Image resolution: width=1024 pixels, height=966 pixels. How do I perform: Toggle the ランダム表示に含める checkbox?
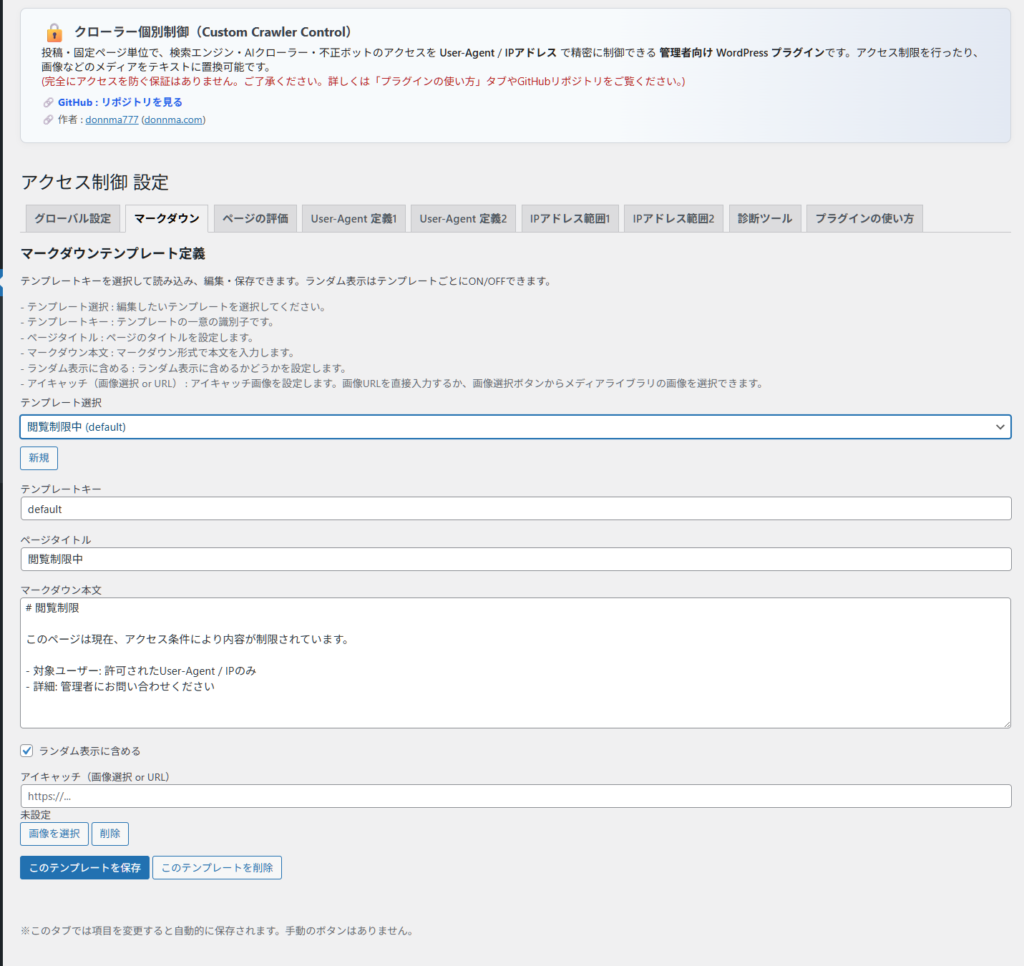(27, 750)
